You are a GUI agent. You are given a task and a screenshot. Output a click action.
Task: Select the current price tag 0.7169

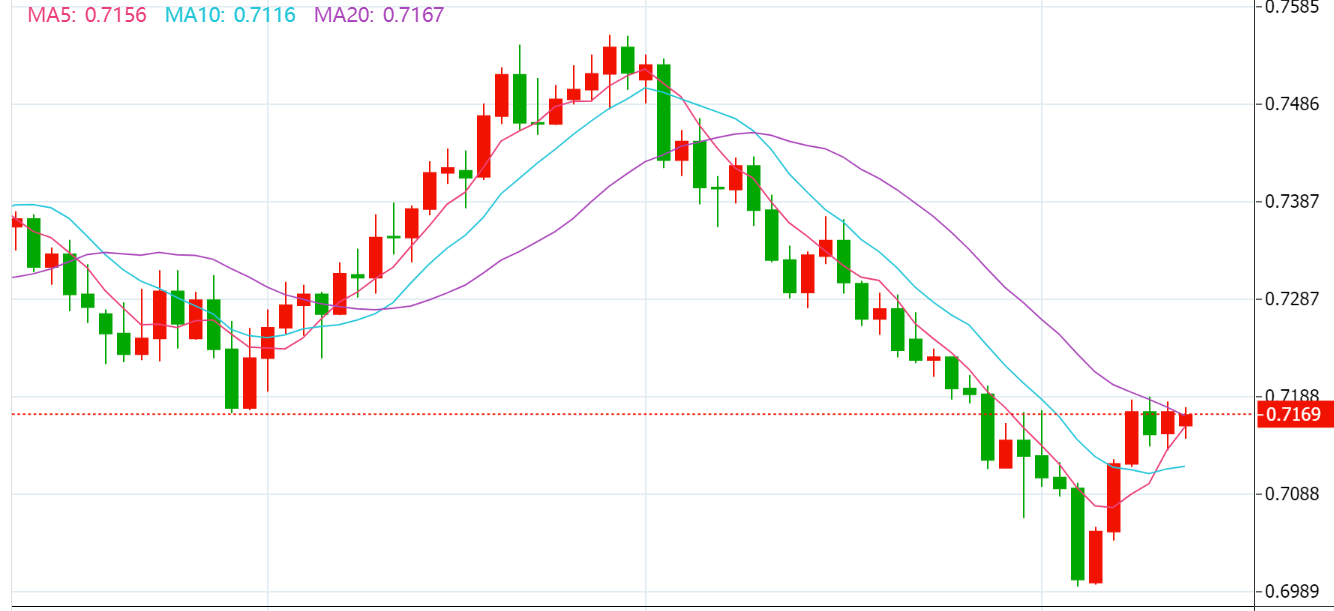pyautogui.click(x=1293, y=414)
